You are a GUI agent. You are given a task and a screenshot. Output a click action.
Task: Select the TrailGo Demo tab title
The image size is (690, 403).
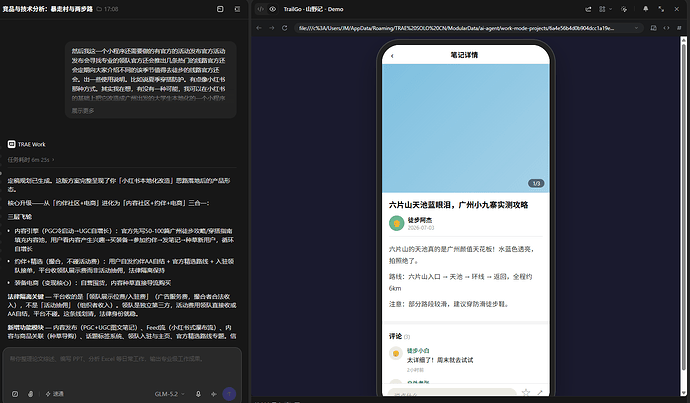[313, 9]
